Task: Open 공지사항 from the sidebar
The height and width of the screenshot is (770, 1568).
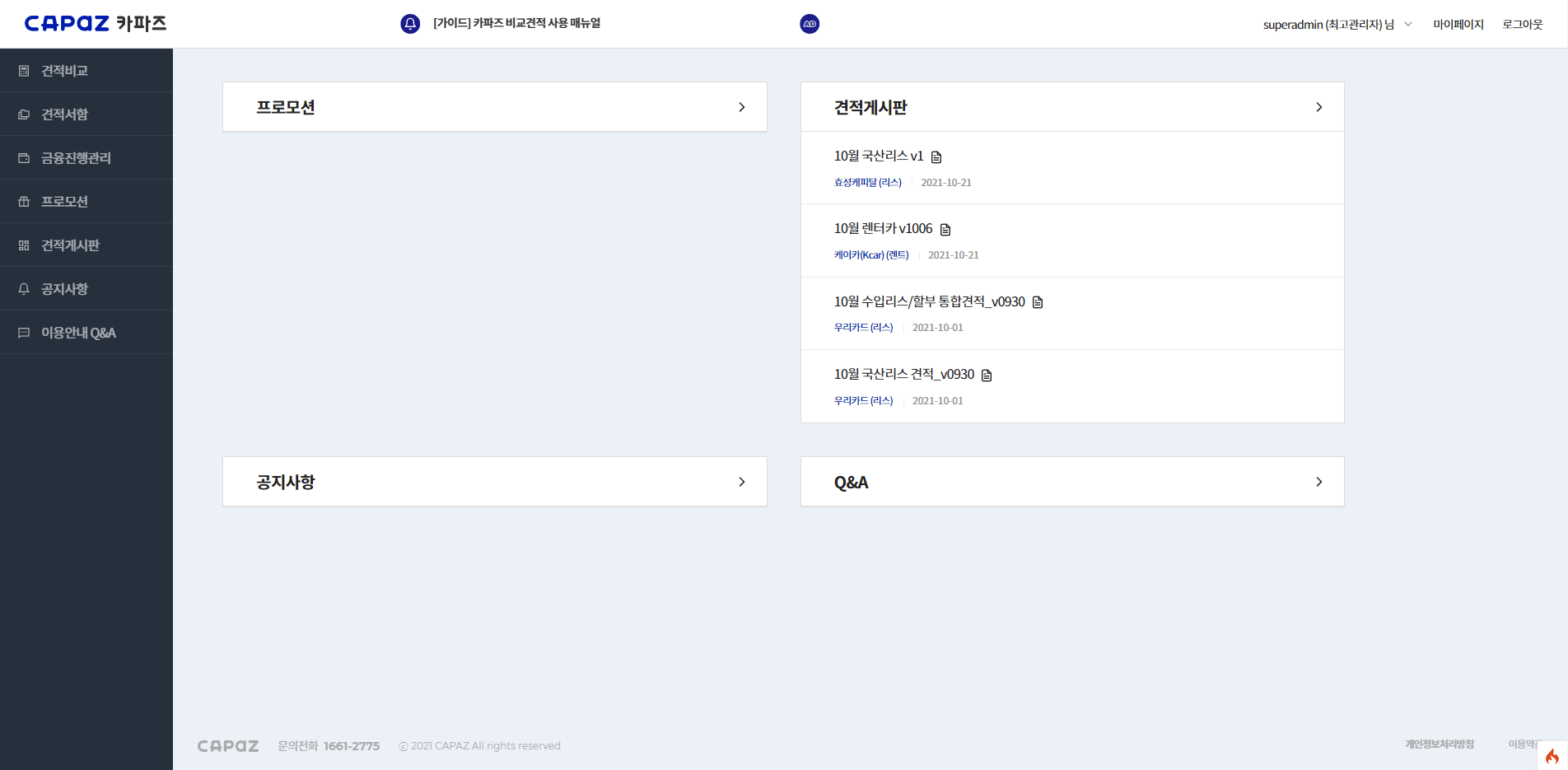Action: 86,289
